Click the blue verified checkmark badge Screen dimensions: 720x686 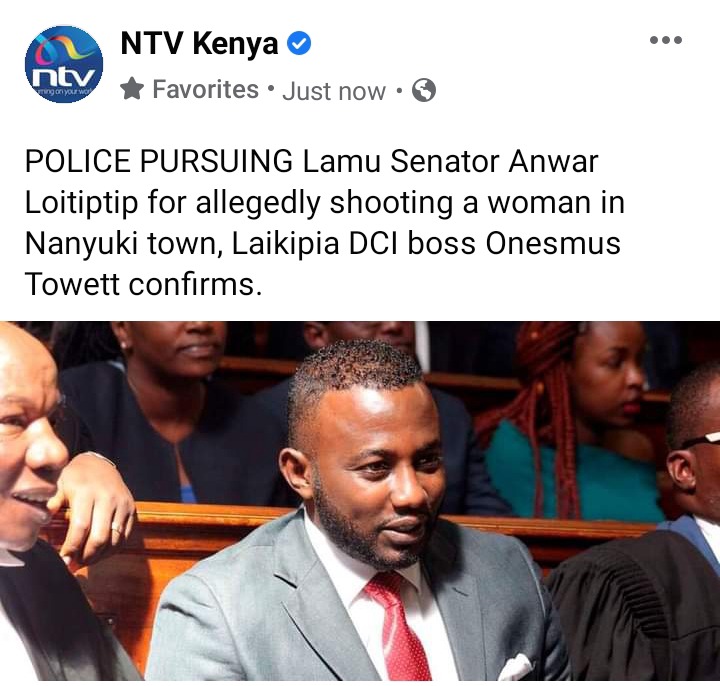pos(299,43)
